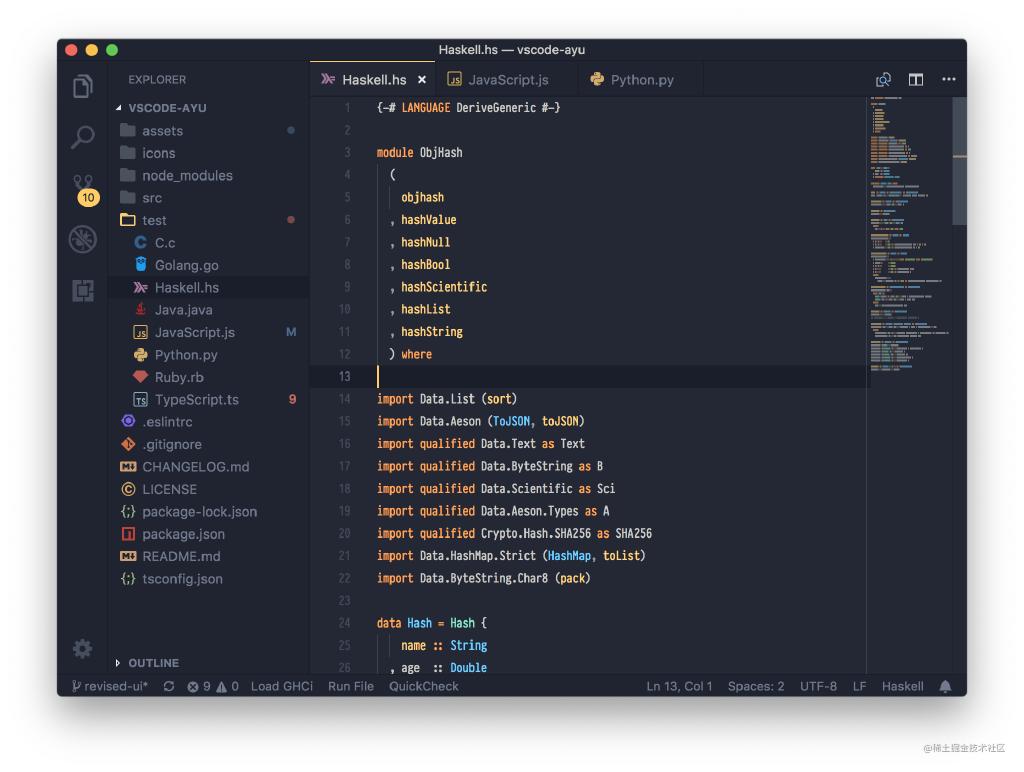This screenshot has height=772, width=1024.
Task: Open the Extensions view icon
Action: [x=83, y=290]
